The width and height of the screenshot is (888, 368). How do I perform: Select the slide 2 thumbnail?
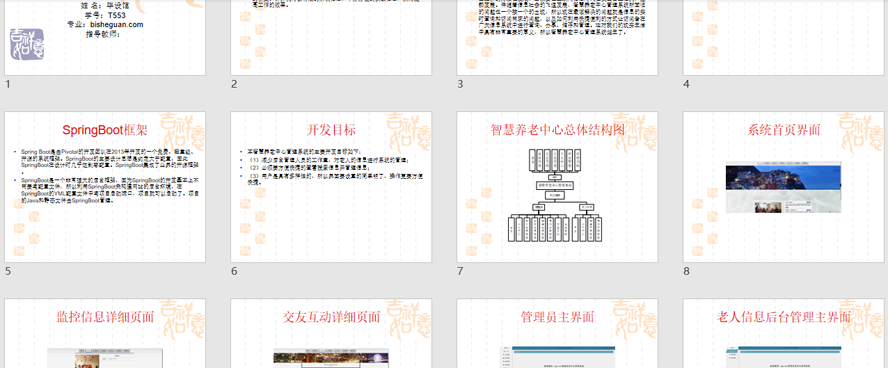point(331,37)
